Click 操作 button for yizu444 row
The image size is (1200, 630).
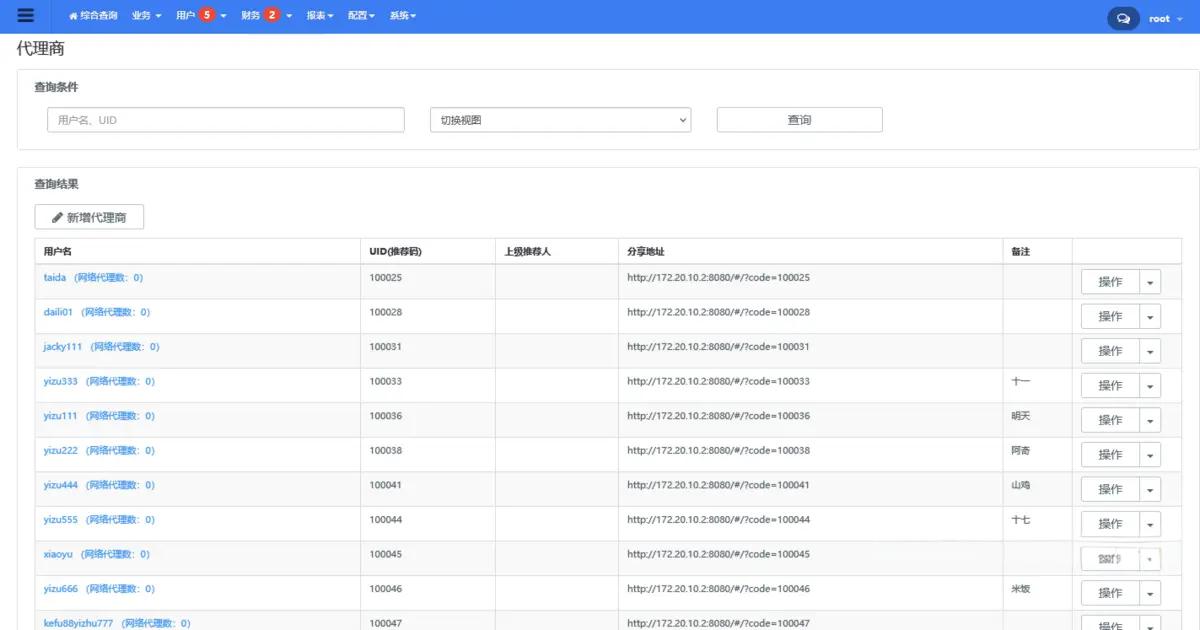tap(1110, 489)
